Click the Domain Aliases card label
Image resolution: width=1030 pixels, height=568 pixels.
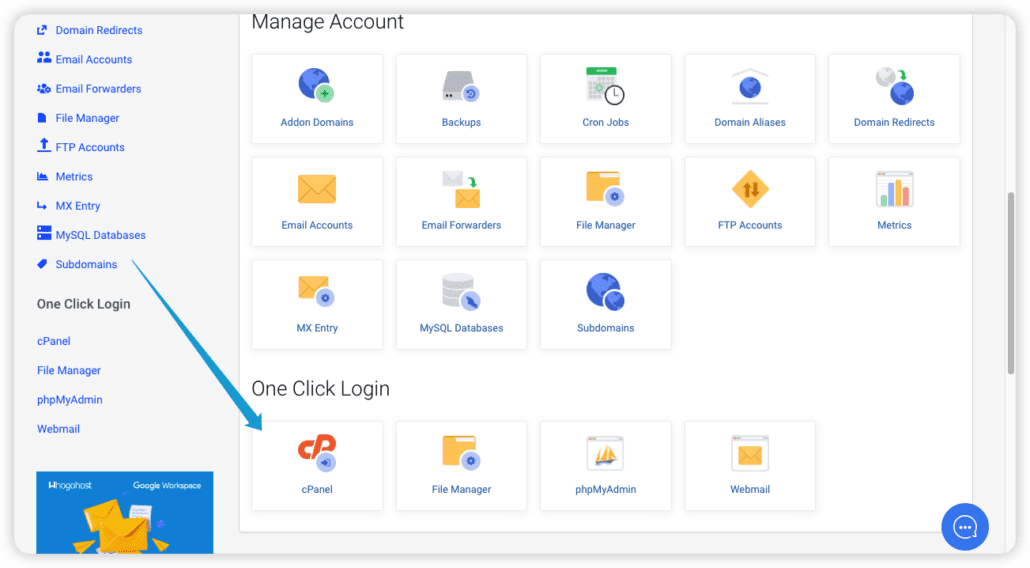tap(750, 122)
